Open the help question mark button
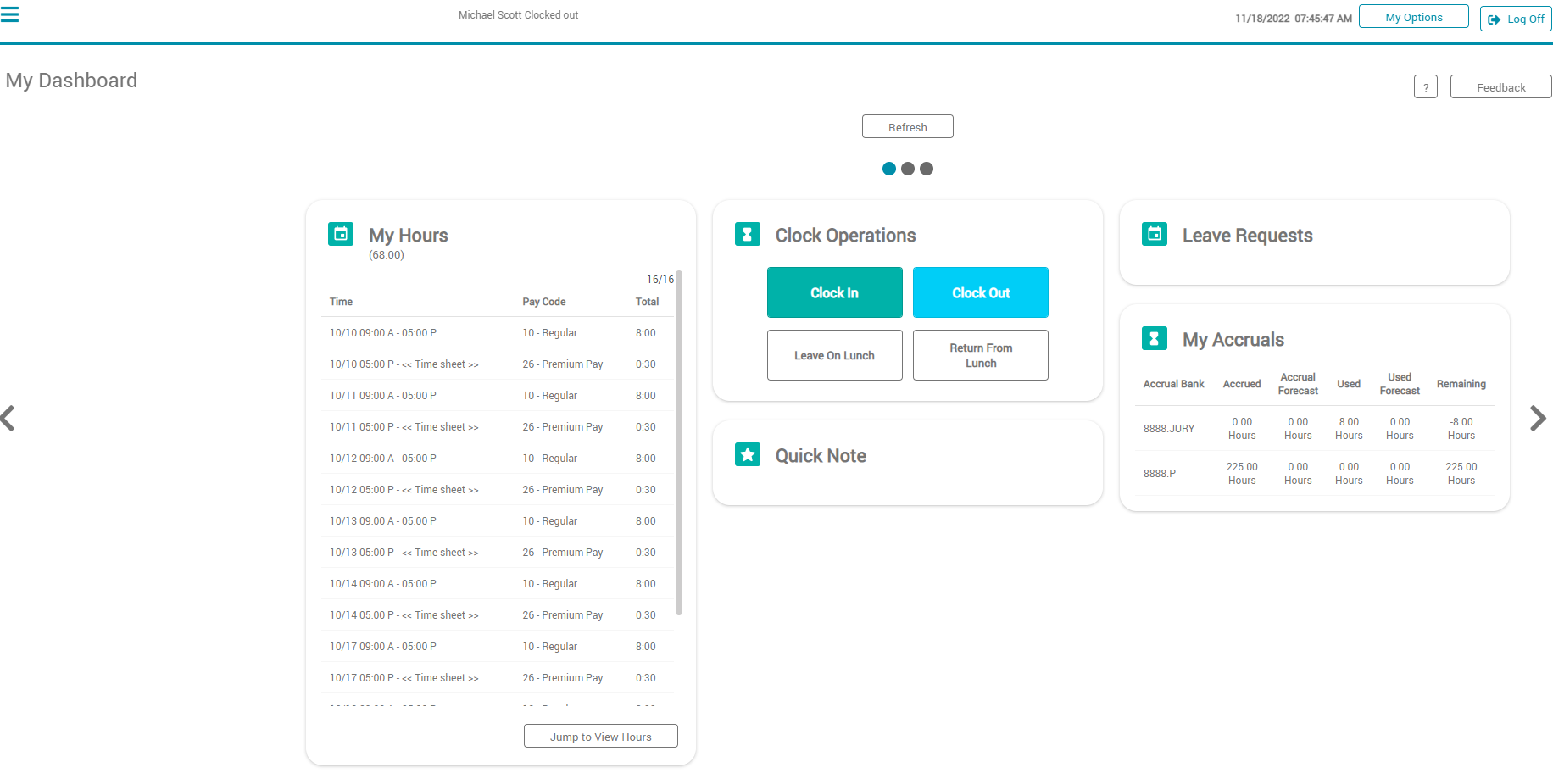 tap(1426, 86)
